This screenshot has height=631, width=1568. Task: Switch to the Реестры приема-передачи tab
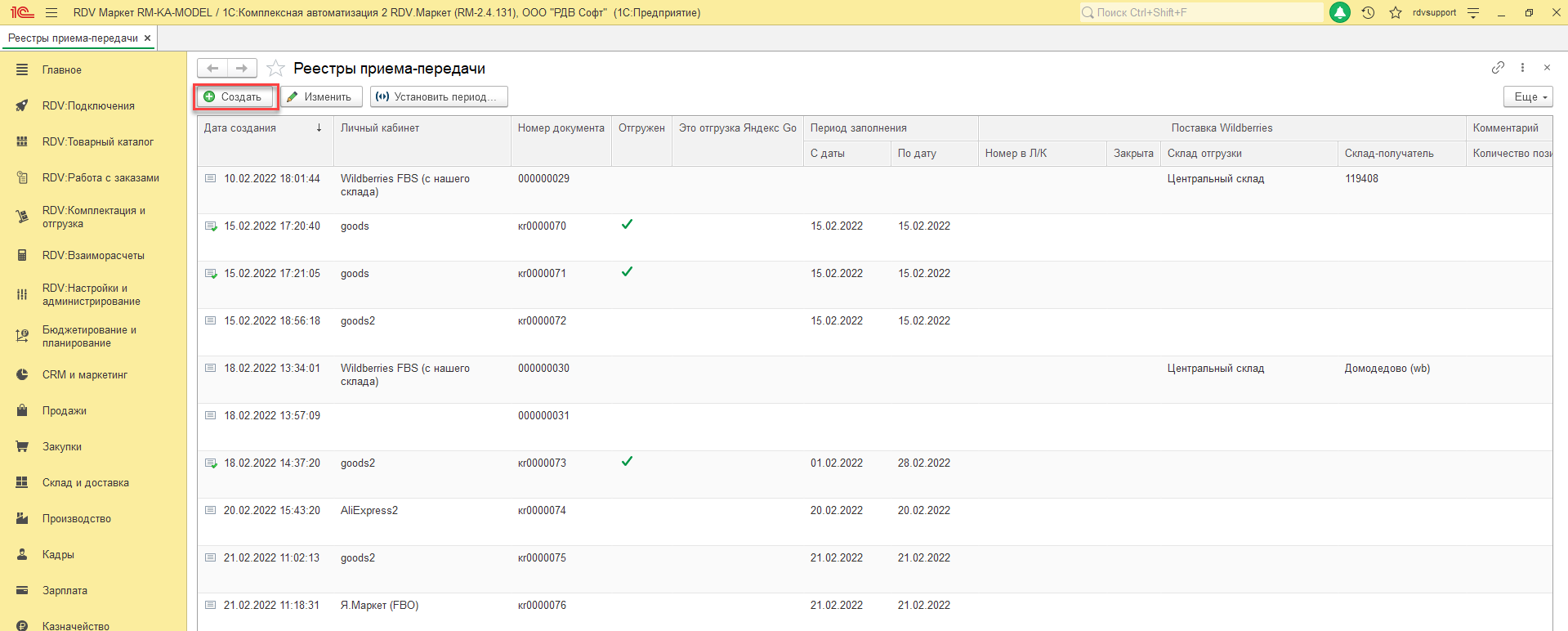pos(73,38)
